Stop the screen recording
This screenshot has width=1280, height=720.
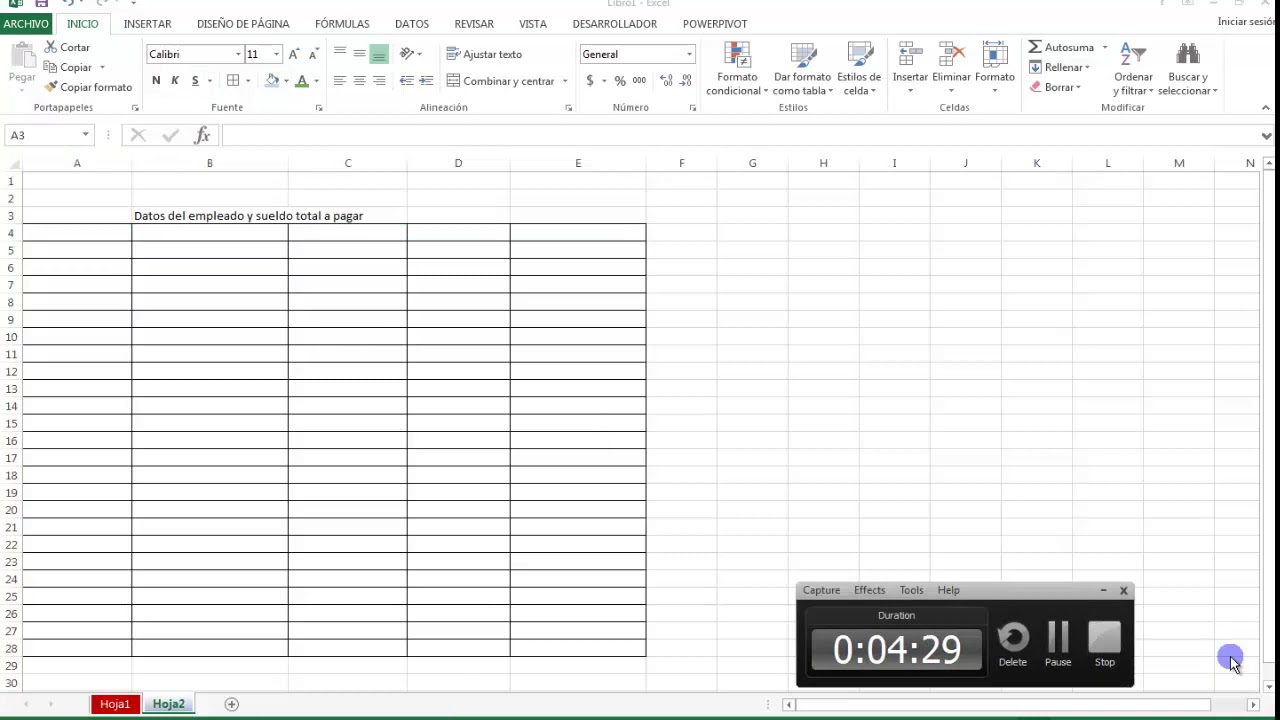[1105, 644]
